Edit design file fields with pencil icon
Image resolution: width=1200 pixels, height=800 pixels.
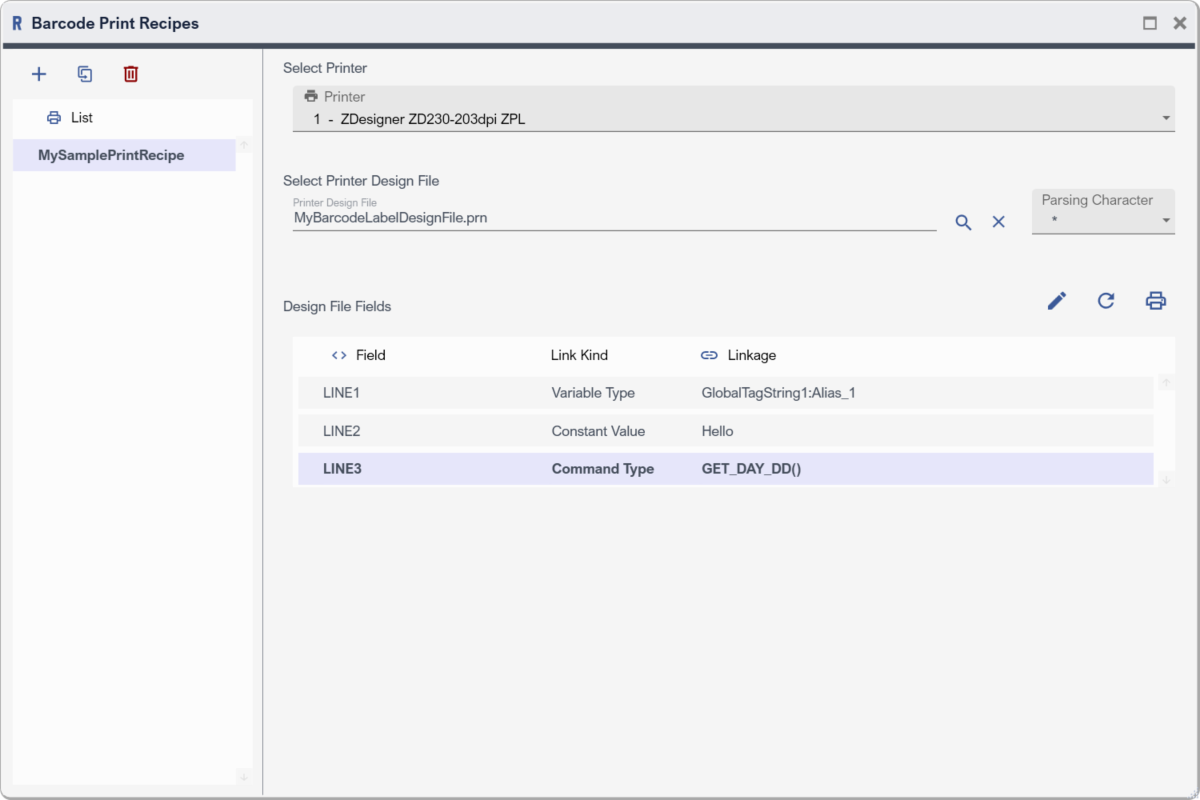tap(1057, 301)
